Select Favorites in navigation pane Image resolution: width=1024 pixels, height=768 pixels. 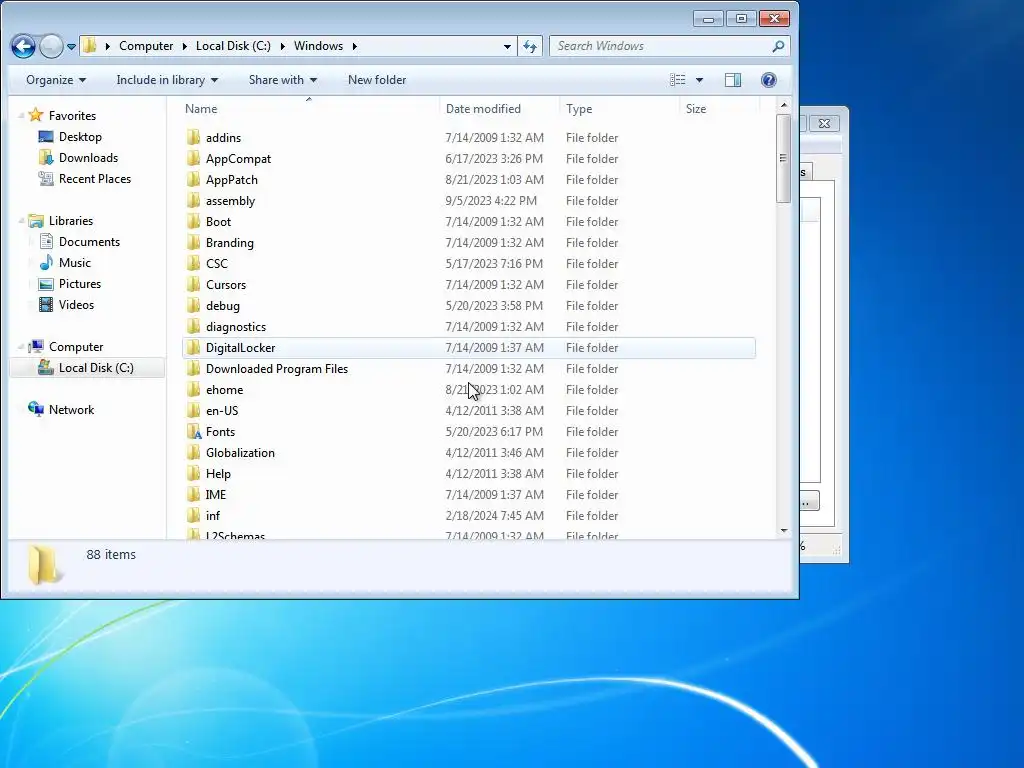(72, 116)
